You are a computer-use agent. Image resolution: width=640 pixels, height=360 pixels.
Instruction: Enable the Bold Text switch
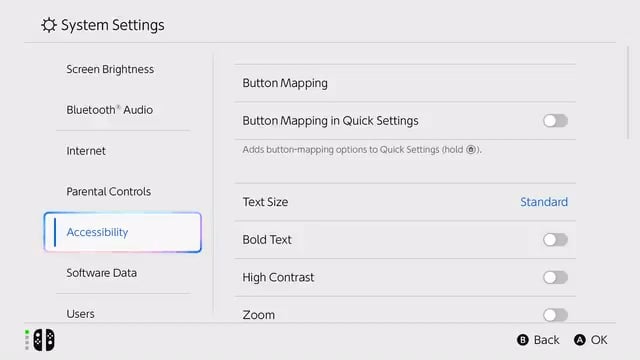coord(555,240)
